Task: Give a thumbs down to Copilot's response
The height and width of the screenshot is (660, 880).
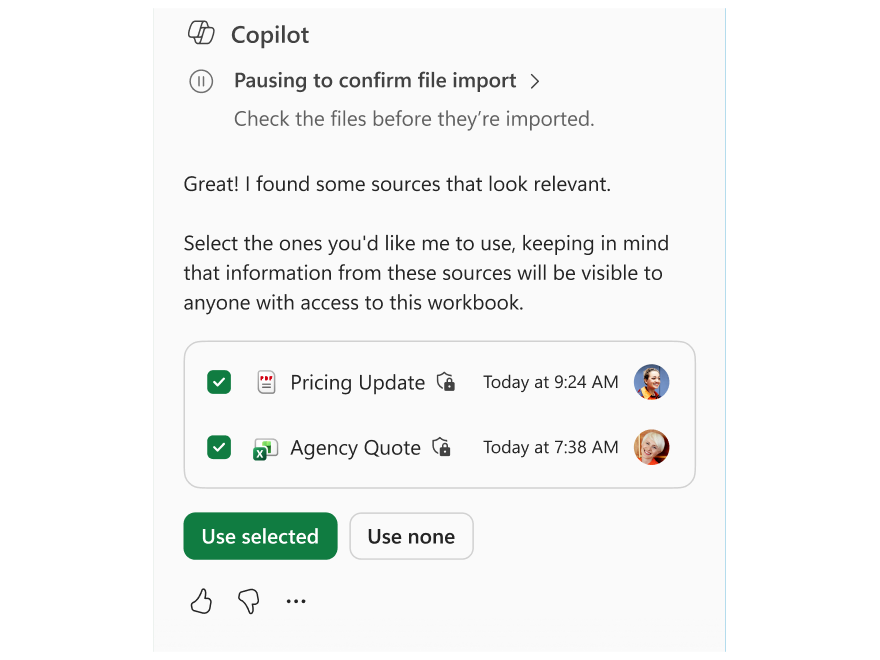Action: pyautogui.click(x=247, y=601)
